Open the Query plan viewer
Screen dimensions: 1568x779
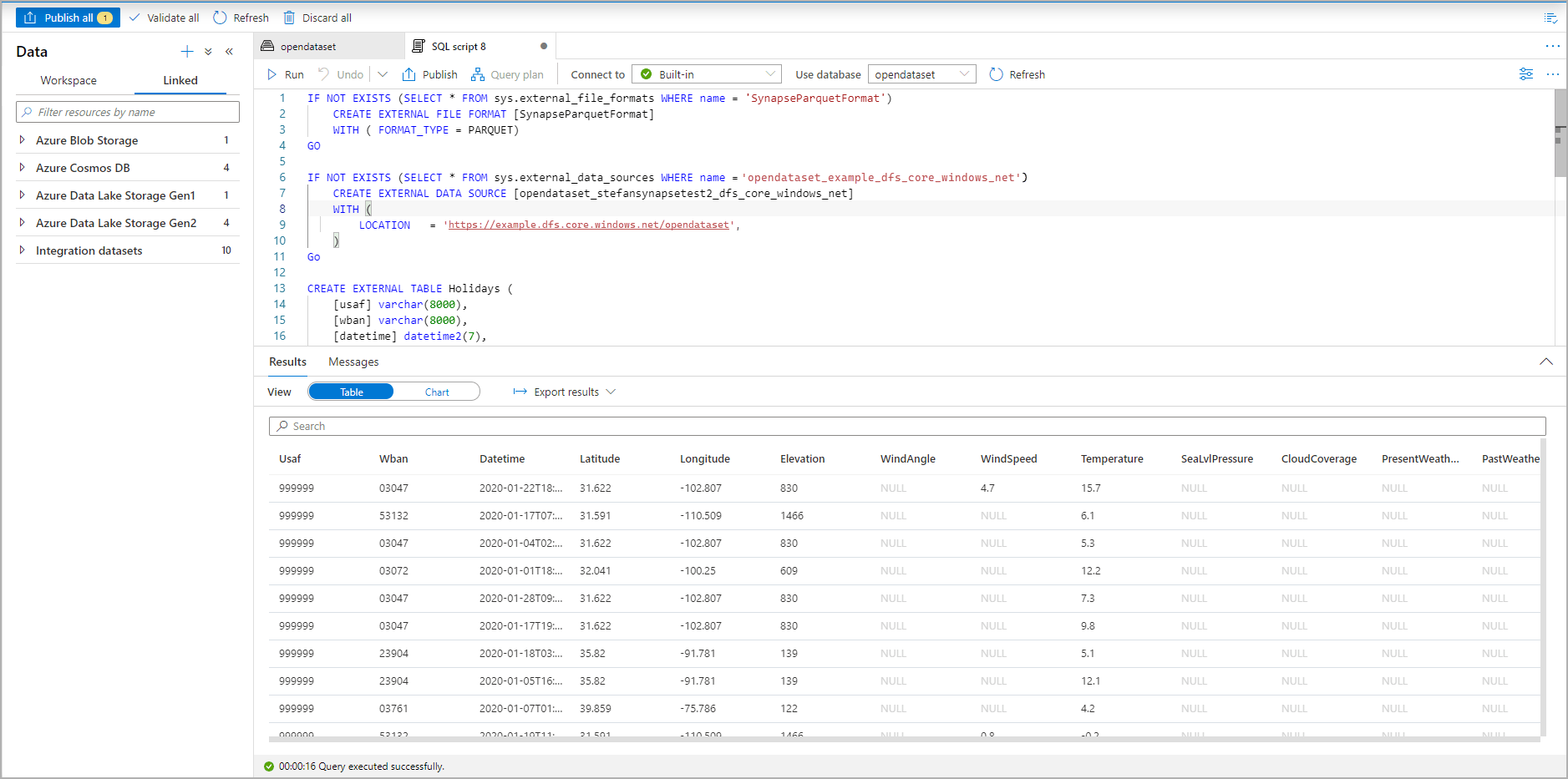478,74
